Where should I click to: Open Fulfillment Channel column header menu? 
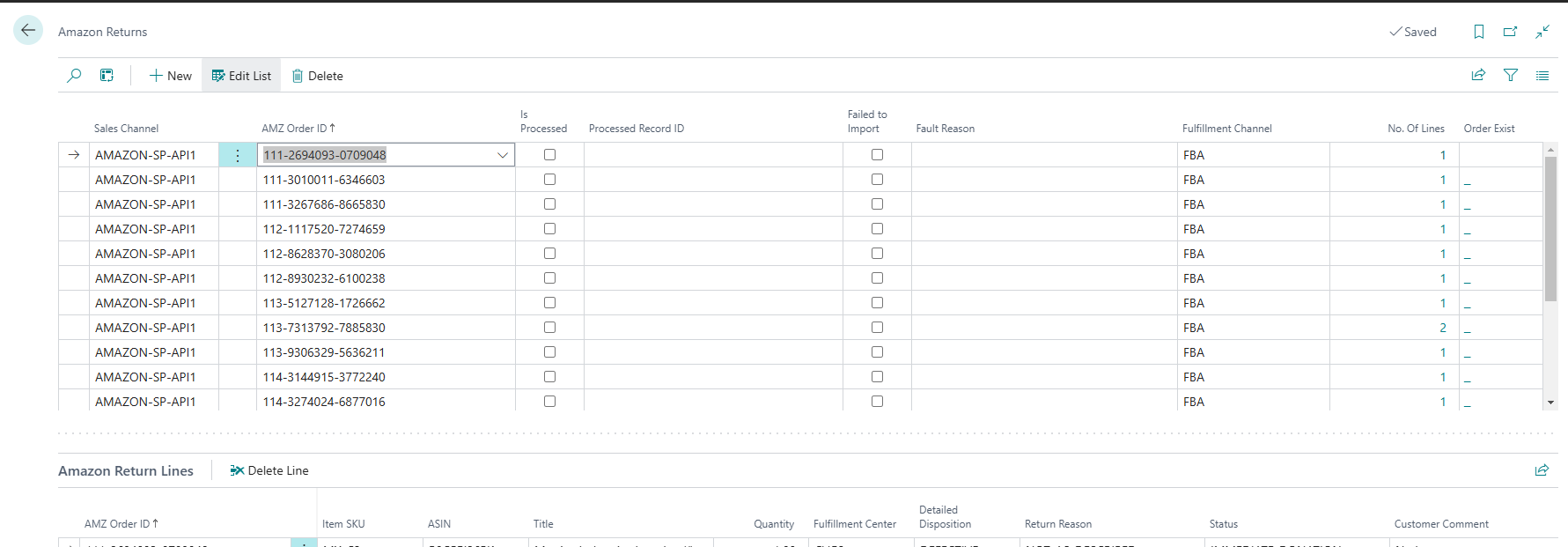click(x=1227, y=129)
